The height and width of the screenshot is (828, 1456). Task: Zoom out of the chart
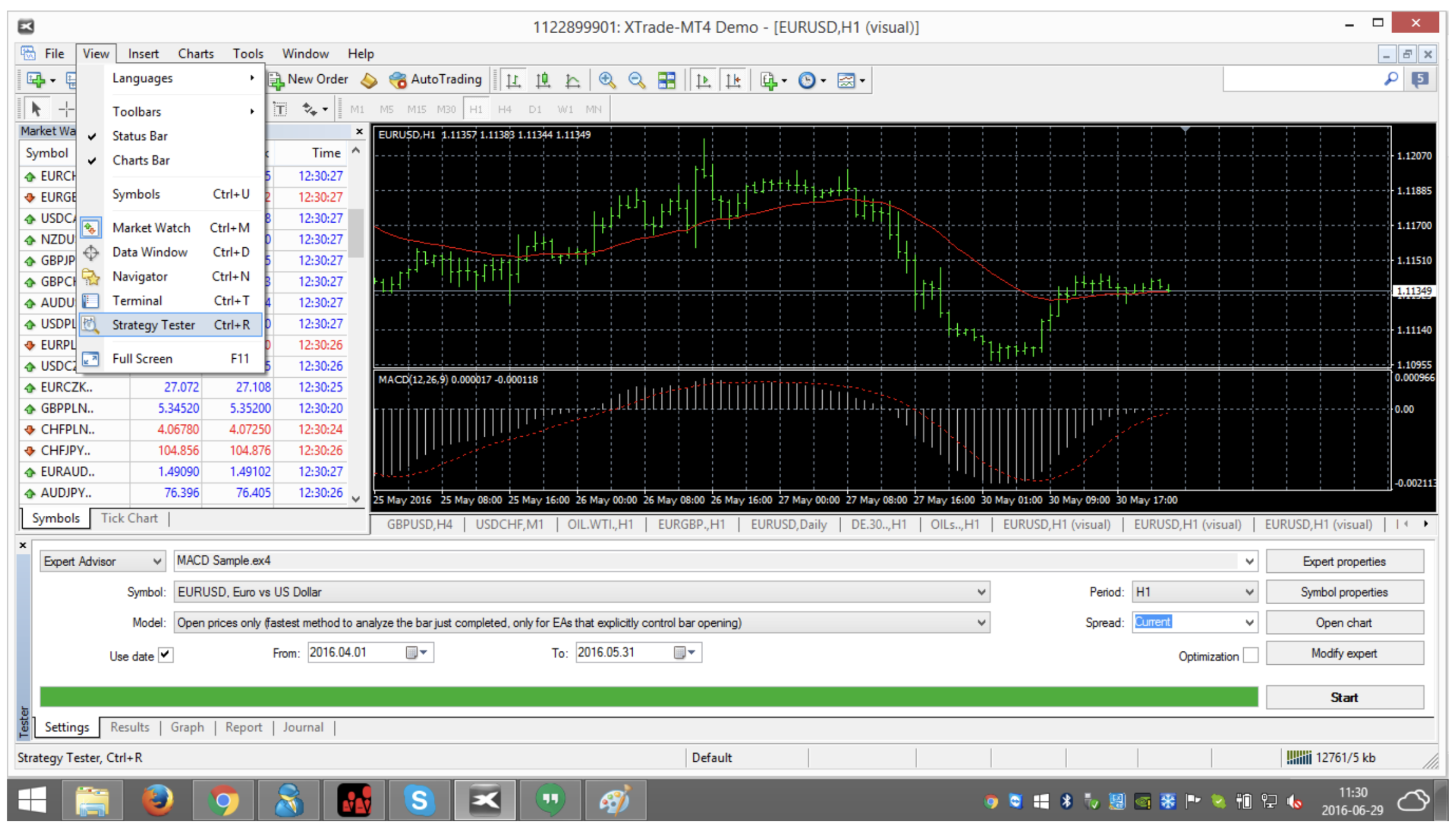coord(636,80)
